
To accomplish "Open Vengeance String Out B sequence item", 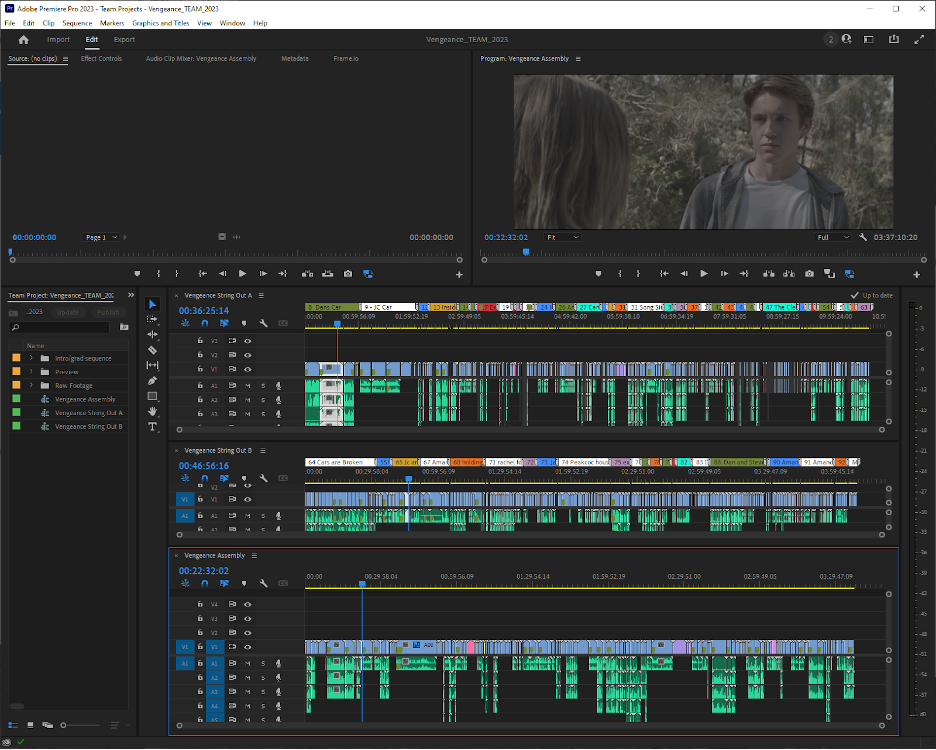I will coord(88,426).
